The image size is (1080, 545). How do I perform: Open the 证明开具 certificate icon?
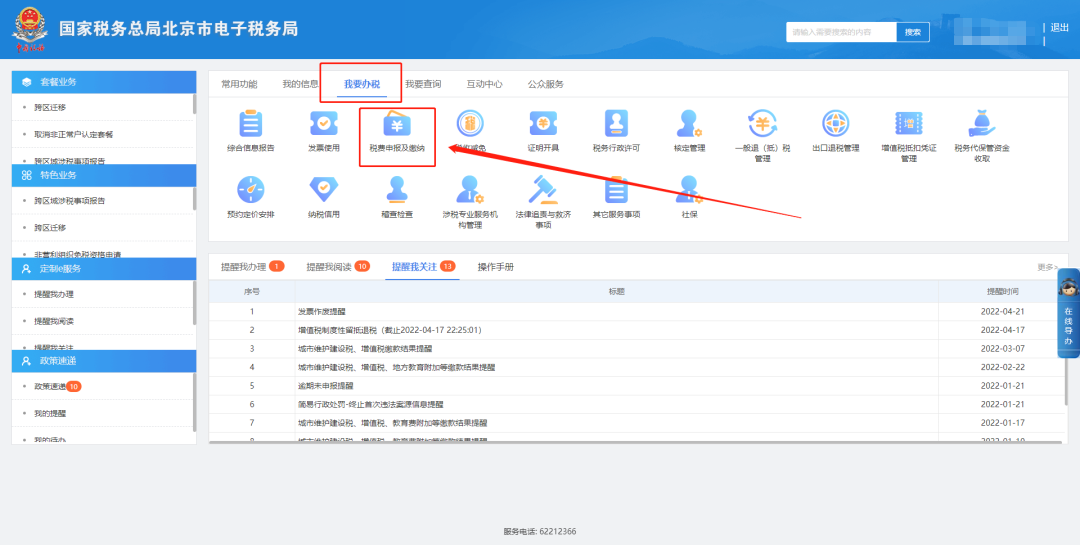[543, 124]
